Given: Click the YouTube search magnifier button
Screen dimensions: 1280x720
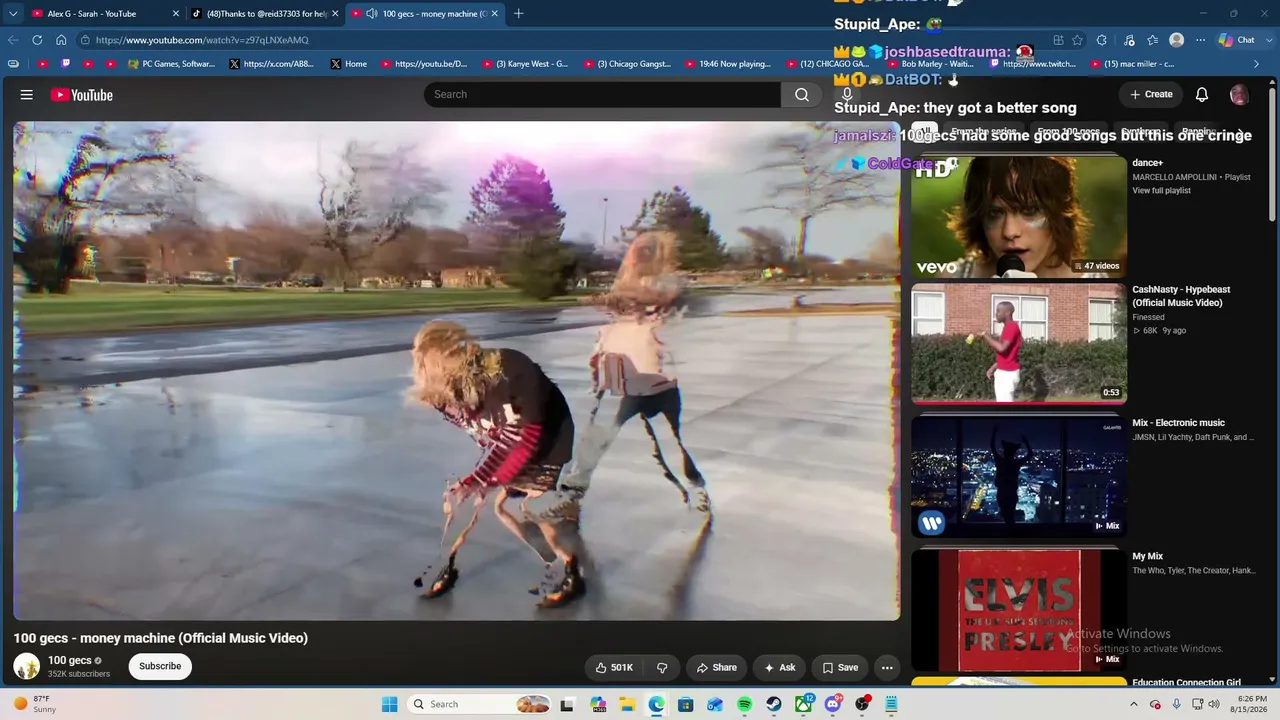Looking at the screenshot, I should 802,94.
